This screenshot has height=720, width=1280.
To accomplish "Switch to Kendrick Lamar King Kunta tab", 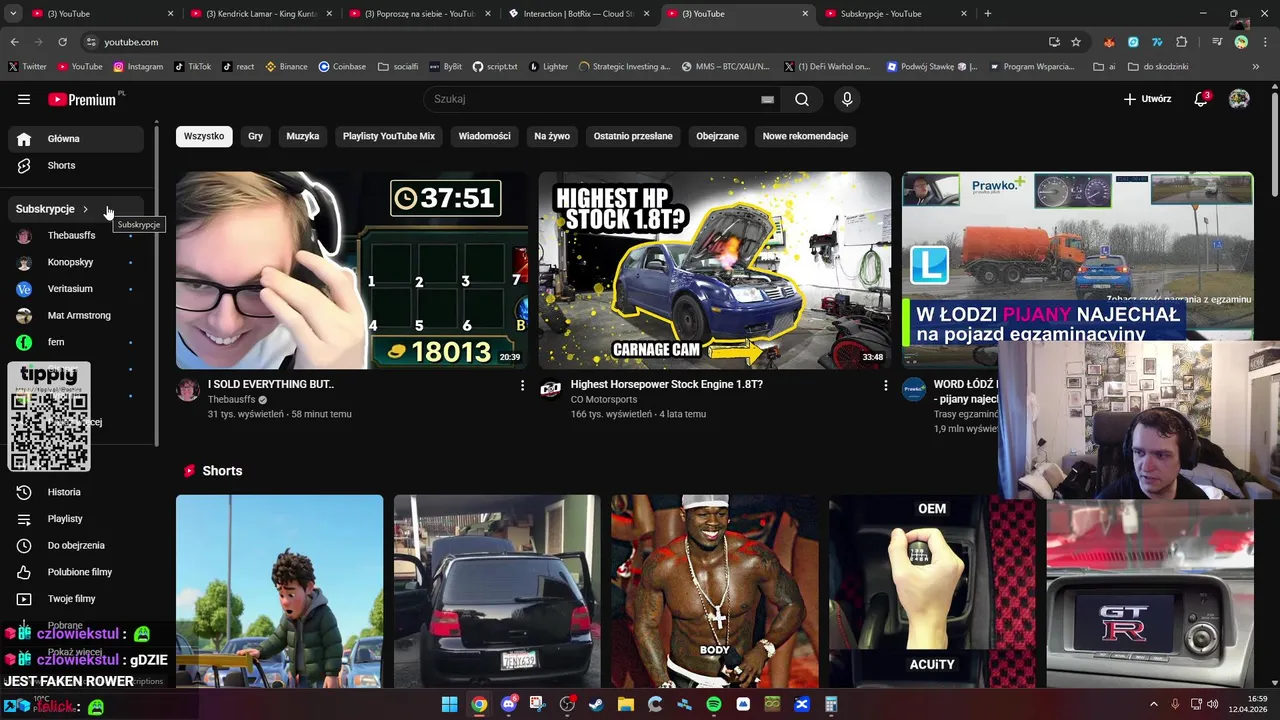I will (x=260, y=14).
